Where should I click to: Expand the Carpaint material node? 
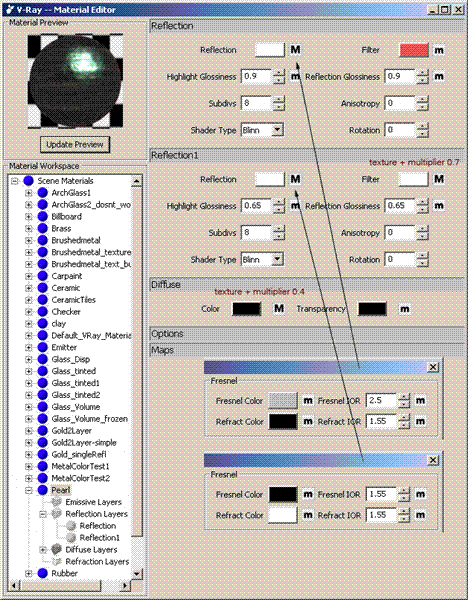(x=29, y=276)
